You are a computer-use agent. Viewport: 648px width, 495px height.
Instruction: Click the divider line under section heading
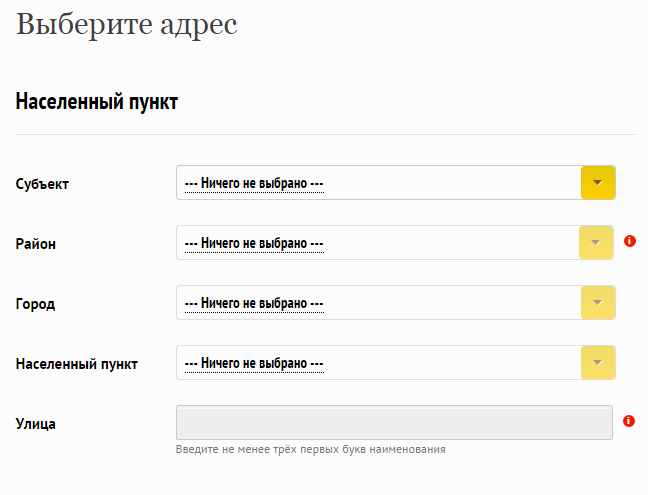click(326, 134)
